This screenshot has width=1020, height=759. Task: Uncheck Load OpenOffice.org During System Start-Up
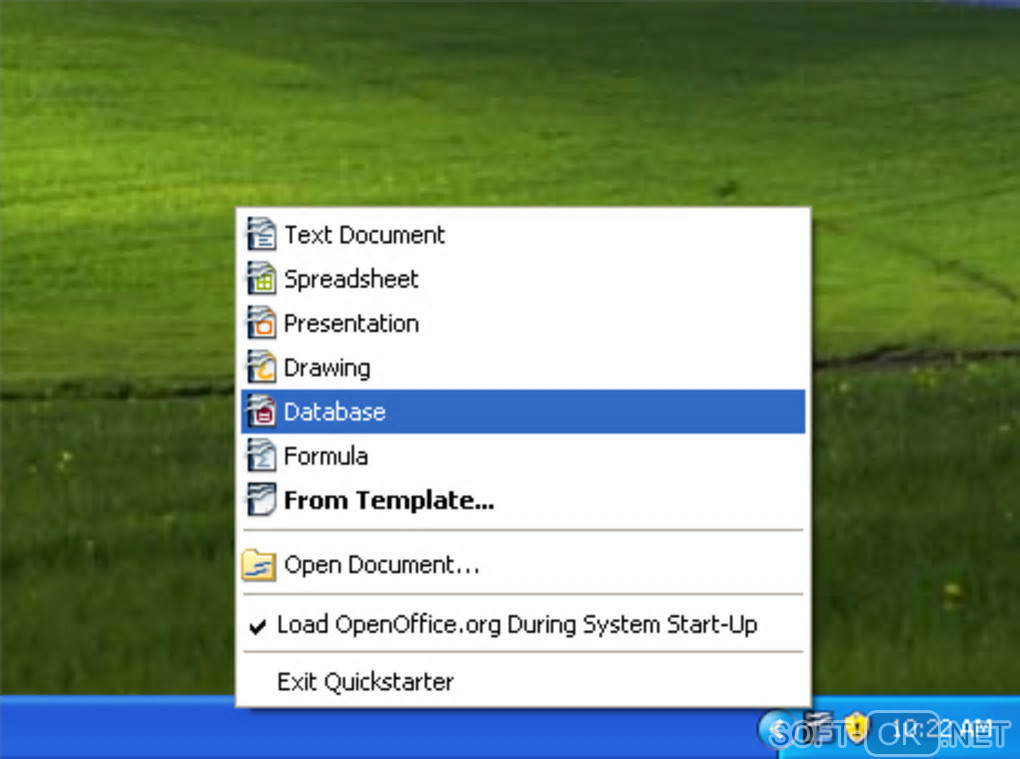pyautogui.click(x=523, y=624)
